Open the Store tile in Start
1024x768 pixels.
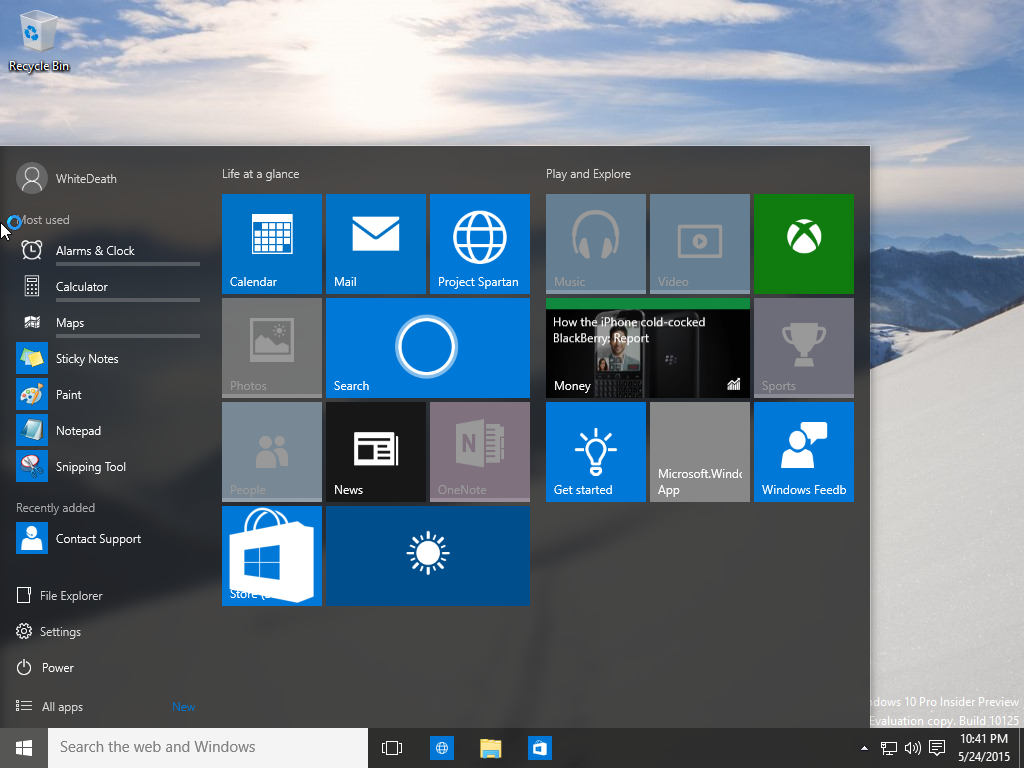(x=272, y=555)
